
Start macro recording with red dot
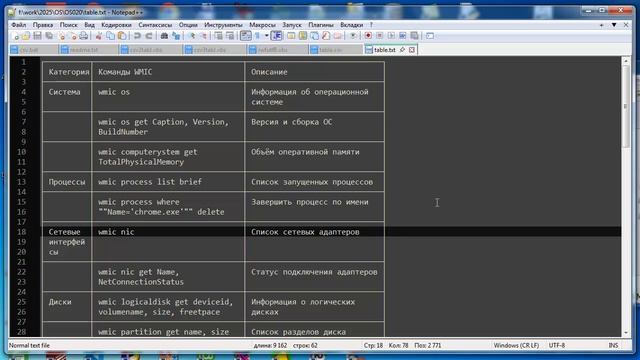coord(368,36)
